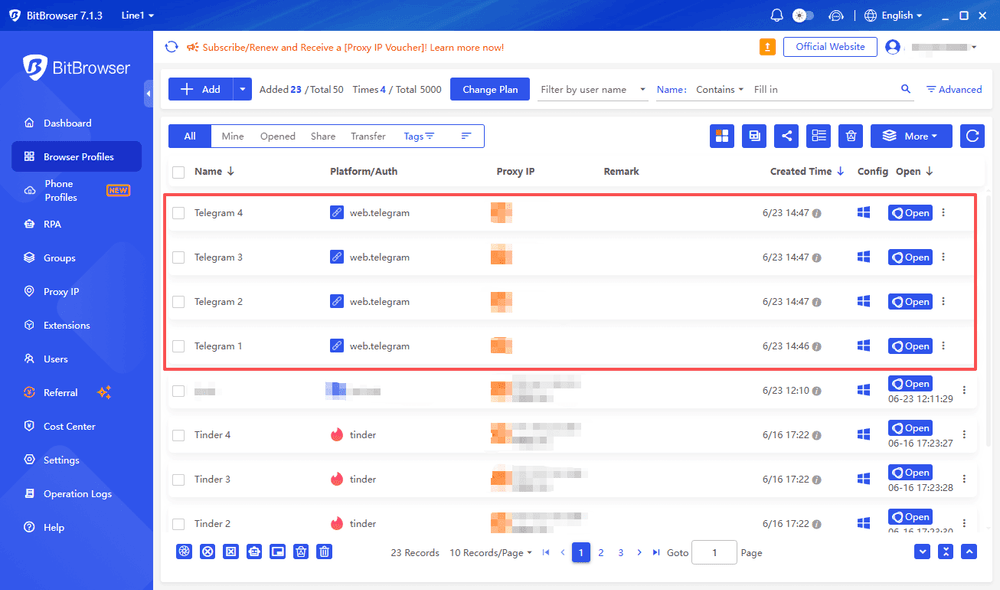1000x590 pixels.
Task: Click the Change Plan button
Action: tap(490, 89)
